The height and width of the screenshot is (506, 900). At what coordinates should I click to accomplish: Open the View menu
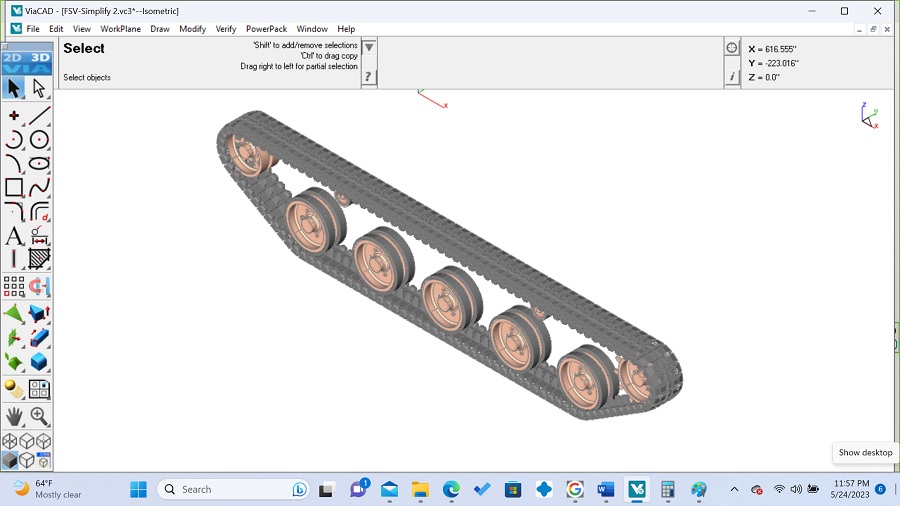pyautogui.click(x=82, y=29)
